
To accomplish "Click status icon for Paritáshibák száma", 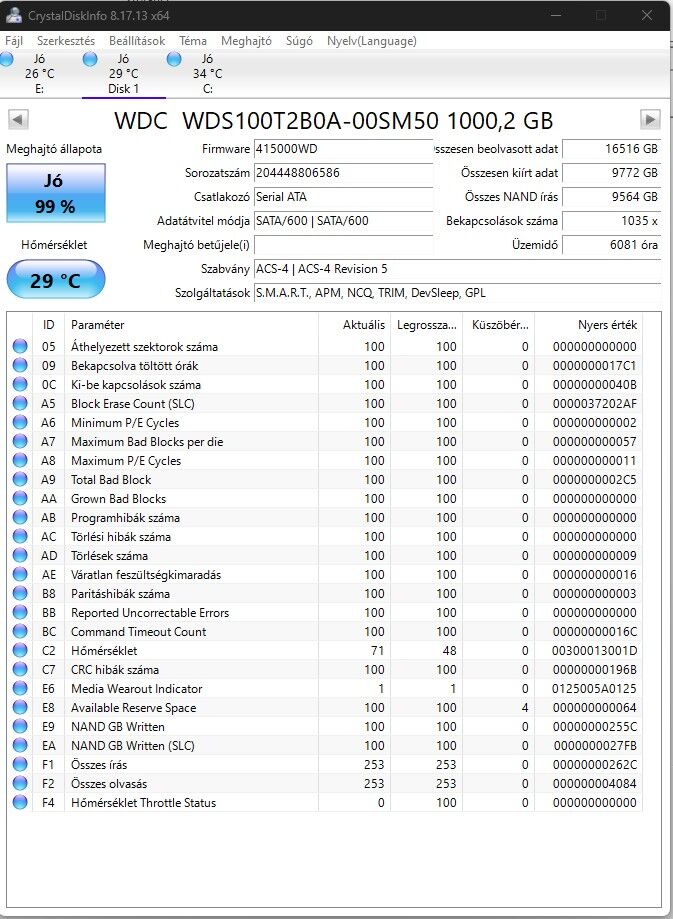I will [x=20, y=594].
